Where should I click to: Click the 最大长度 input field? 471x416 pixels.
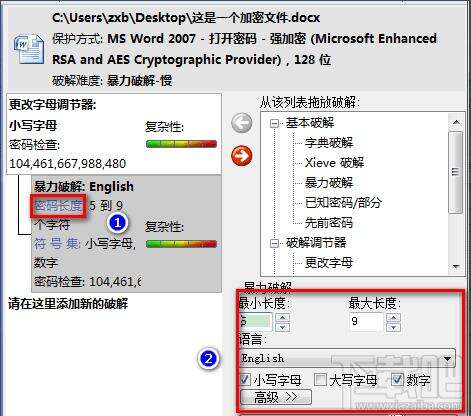[367, 322]
